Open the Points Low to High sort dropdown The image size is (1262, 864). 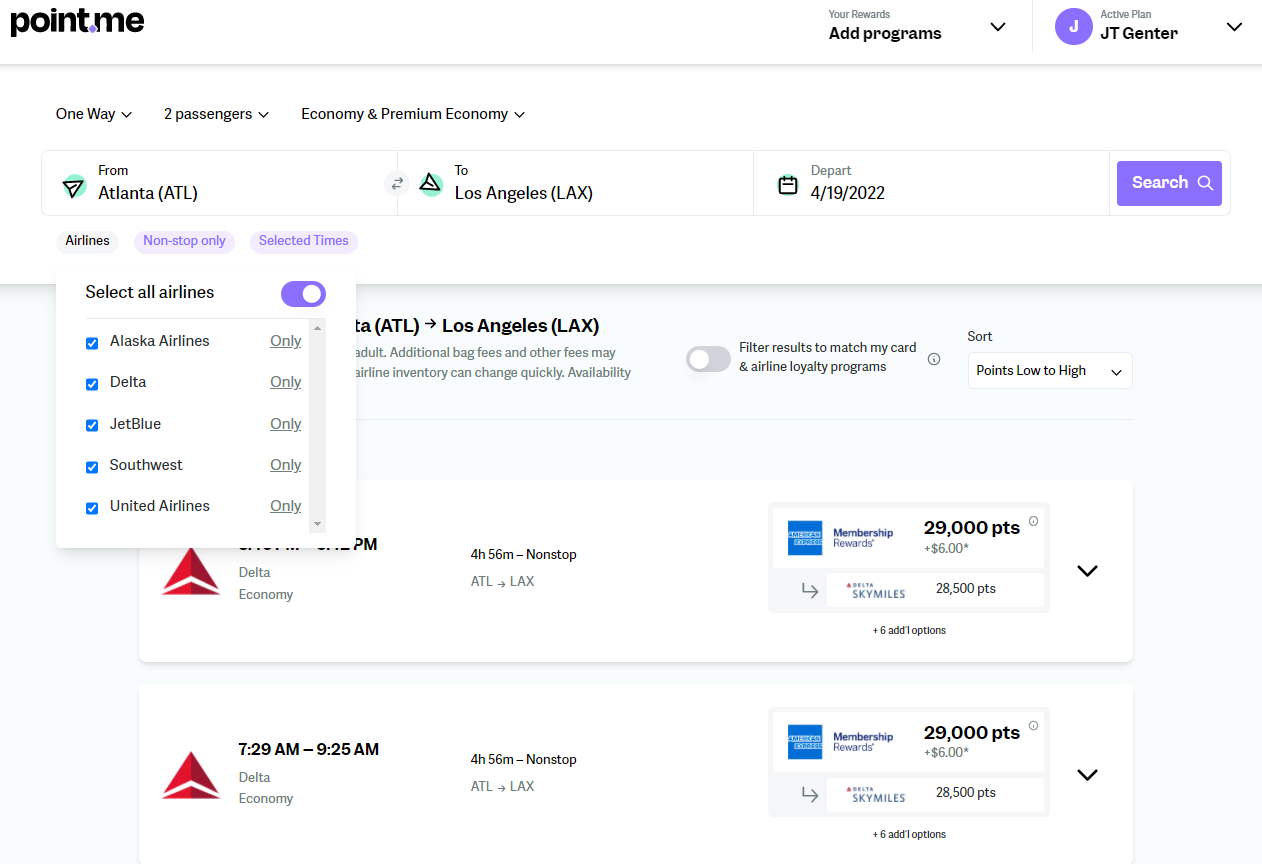1049,371
